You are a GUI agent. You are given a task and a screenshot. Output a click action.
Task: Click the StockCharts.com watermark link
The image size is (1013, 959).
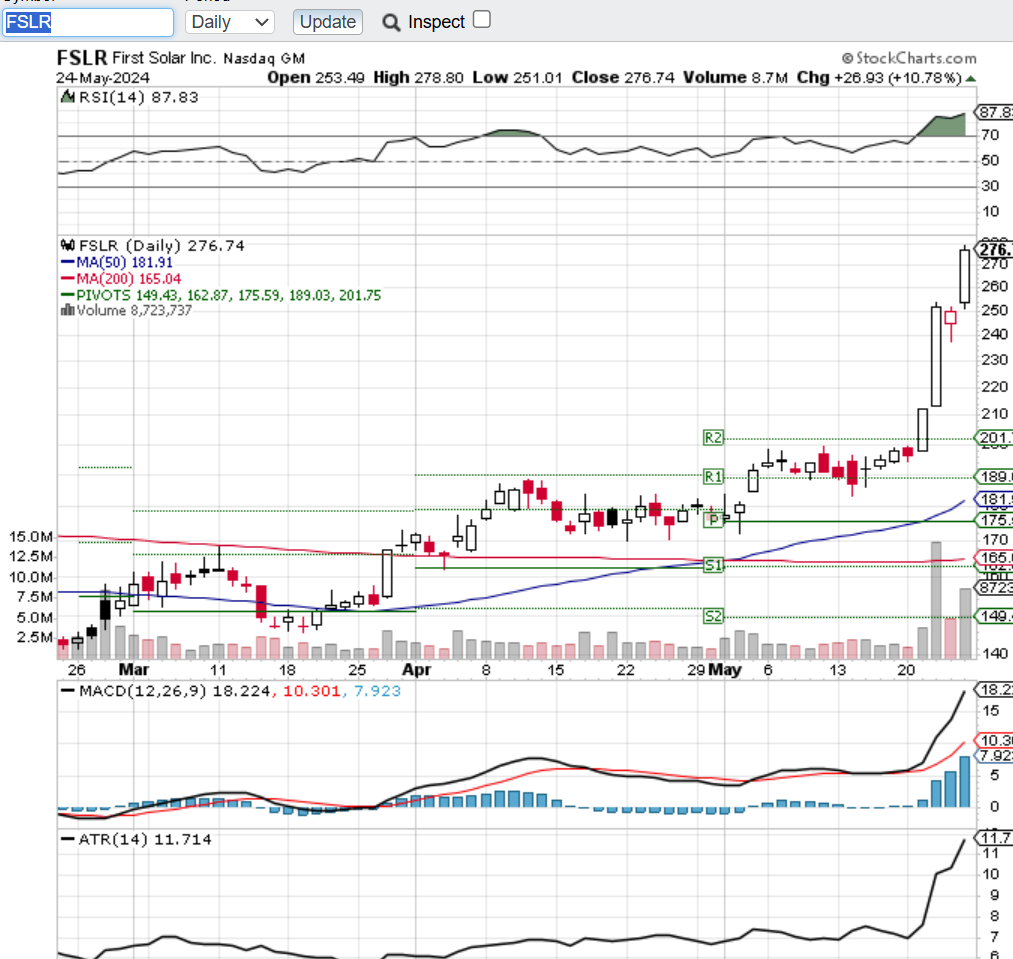909,58
